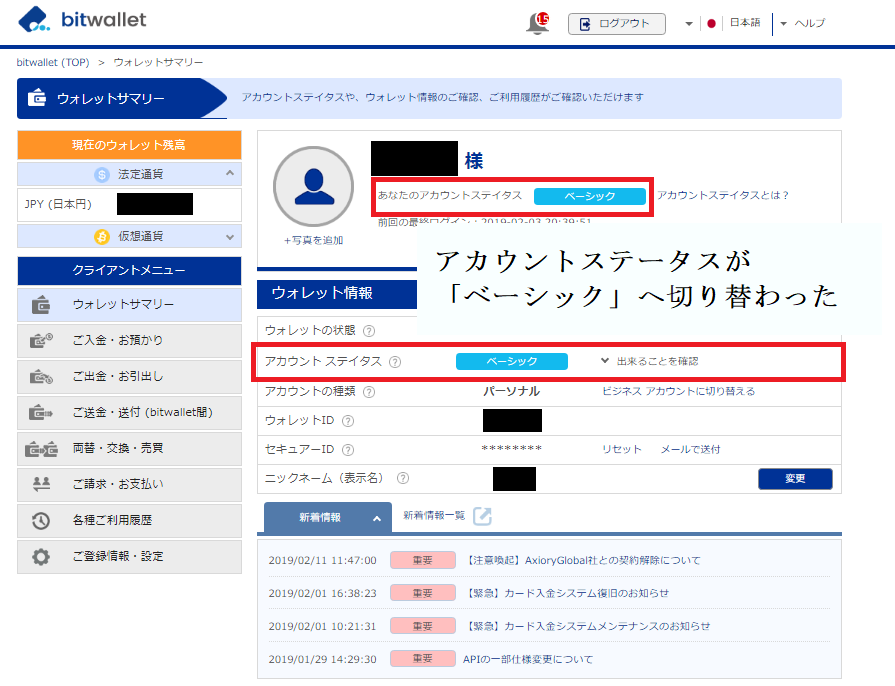This screenshot has width=895, height=686.
Task: Click the profile avatar picture
Action: point(313,187)
